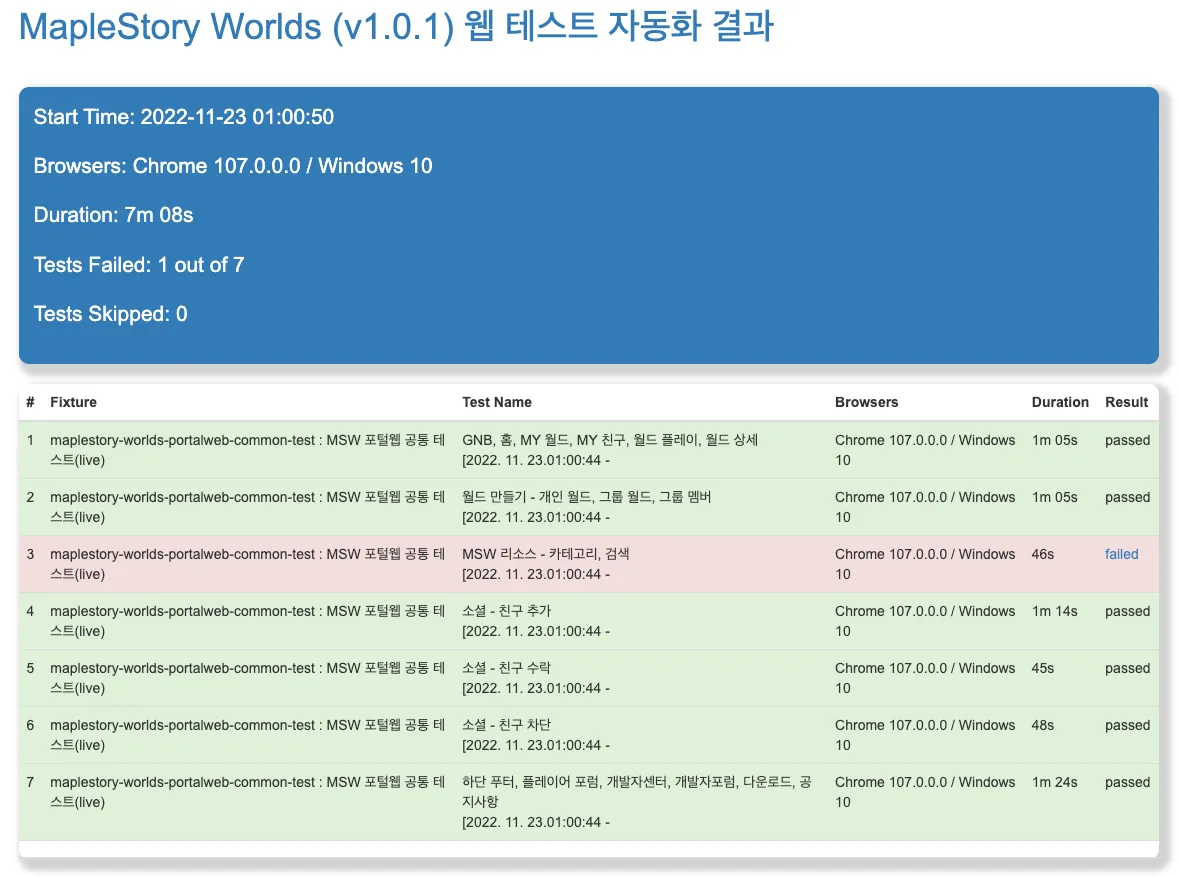Screen dimensions: 1181x877
Task: Click the passed result in row 1
Action: click(1128, 440)
